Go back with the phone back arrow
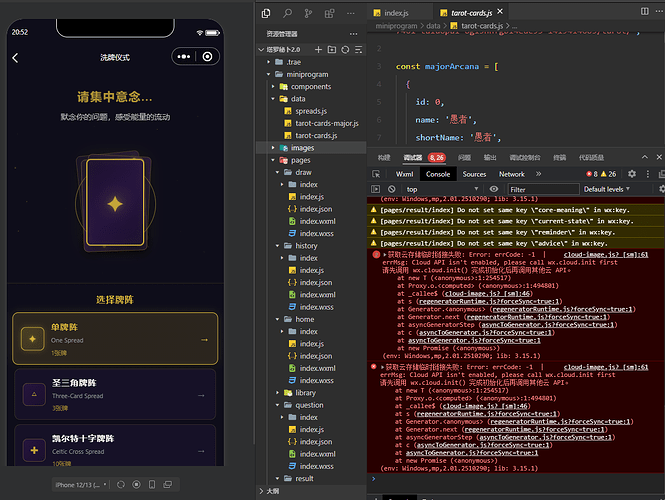Screen dimensions: 665x500 tap(16, 58)
